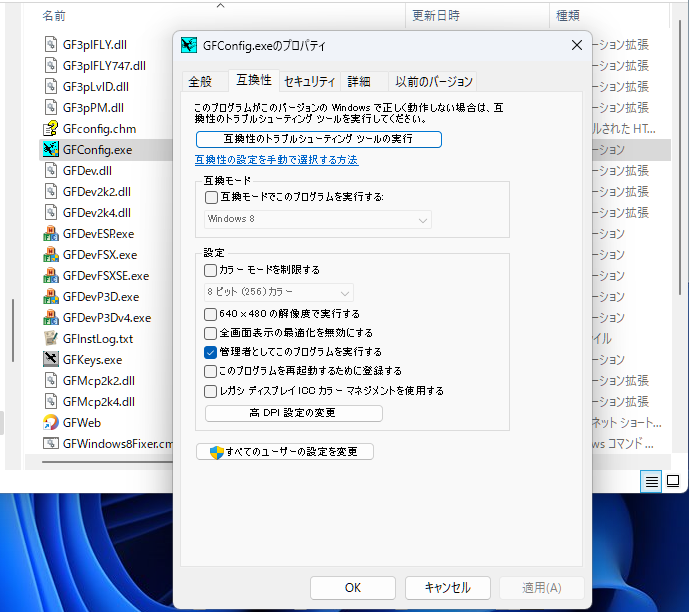Check カラーモードを制限する option
Screen dimensions: 689x612
pos(210,270)
